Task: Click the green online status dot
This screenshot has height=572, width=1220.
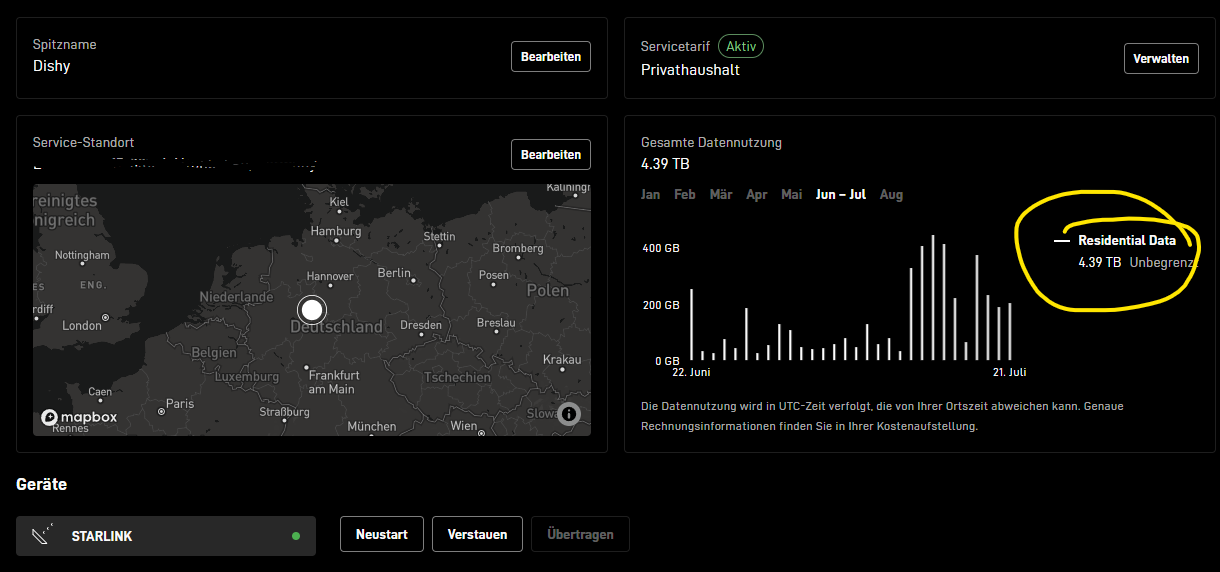Action: pos(295,536)
